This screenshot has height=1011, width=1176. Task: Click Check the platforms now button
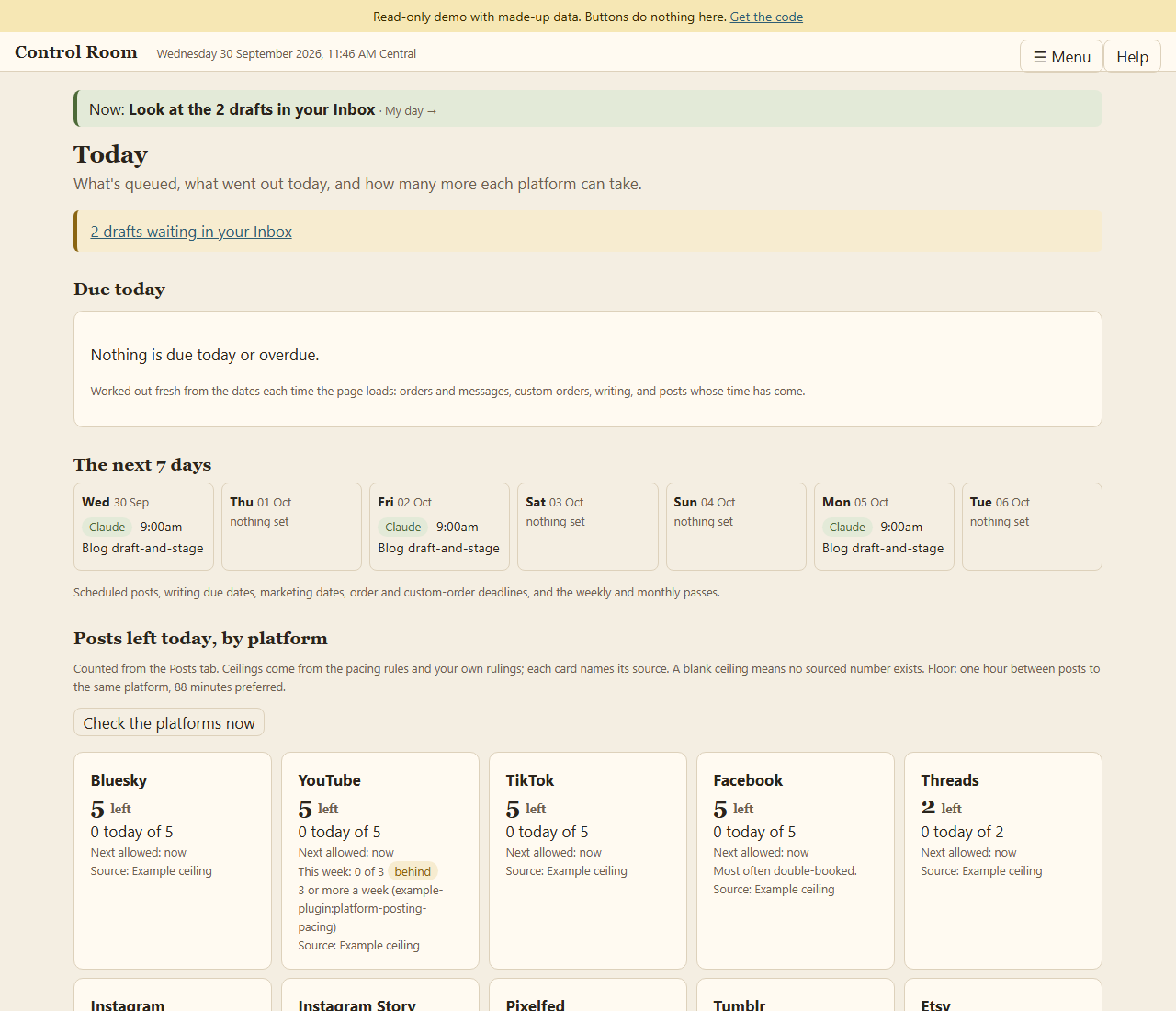click(x=169, y=722)
